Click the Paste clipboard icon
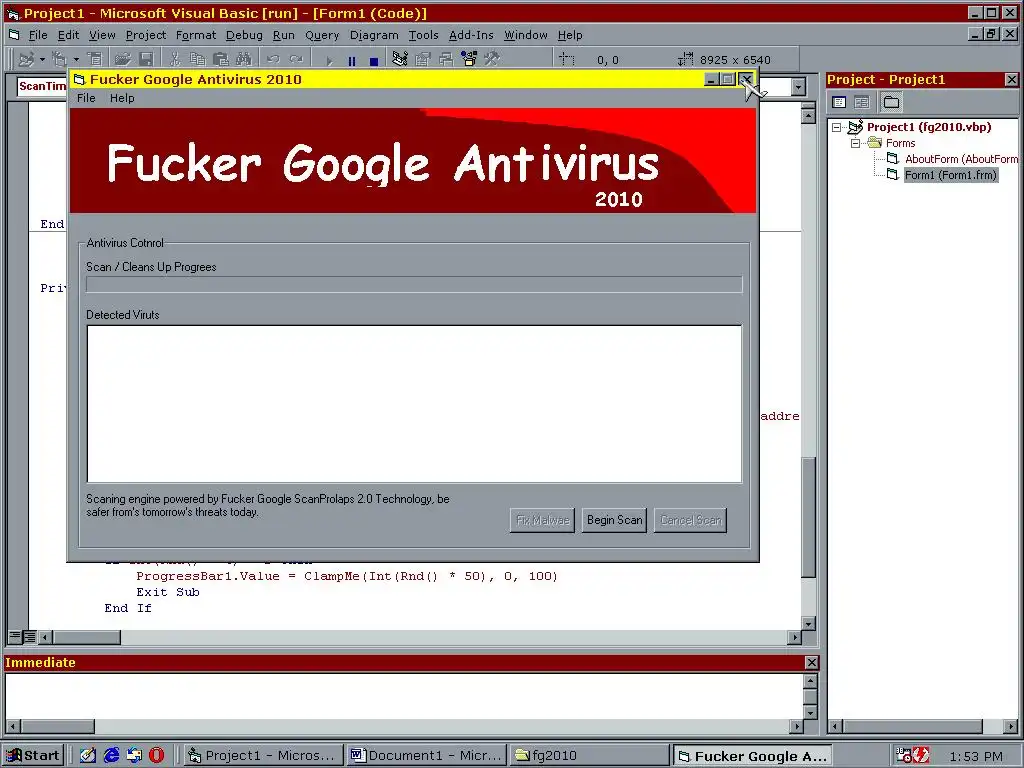The height and width of the screenshot is (768, 1024). (221, 59)
